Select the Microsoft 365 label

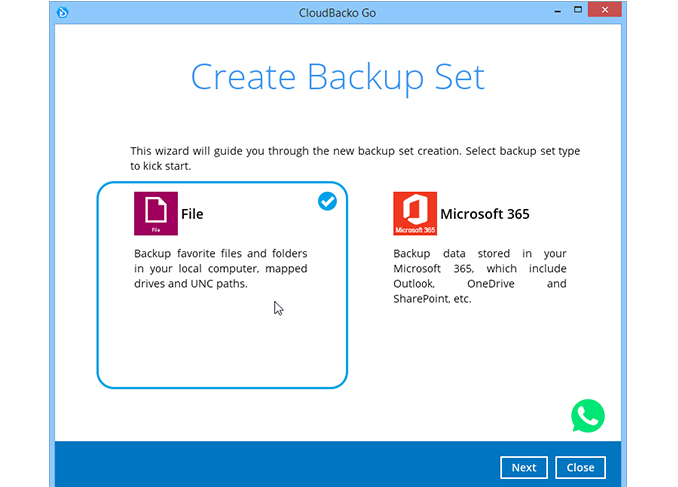click(485, 214)
